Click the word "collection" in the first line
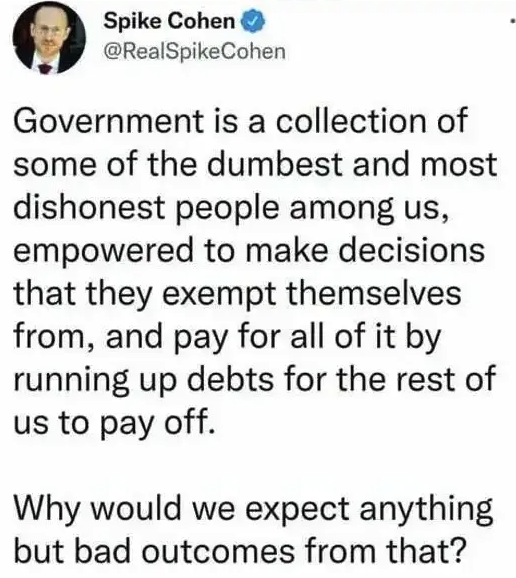This screenshot has height=578, width=516. (351, 121)
